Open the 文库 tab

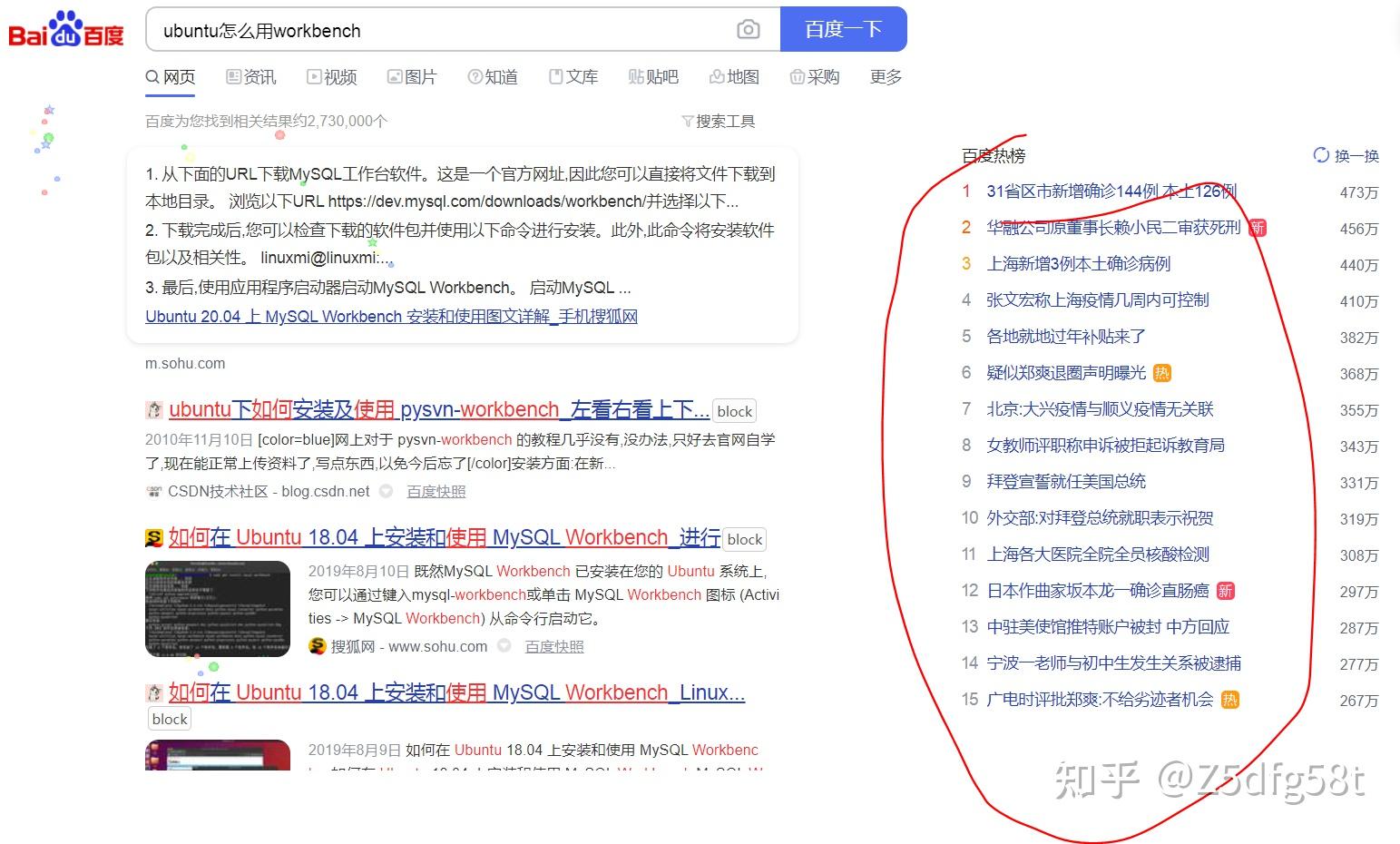point(573,77)
